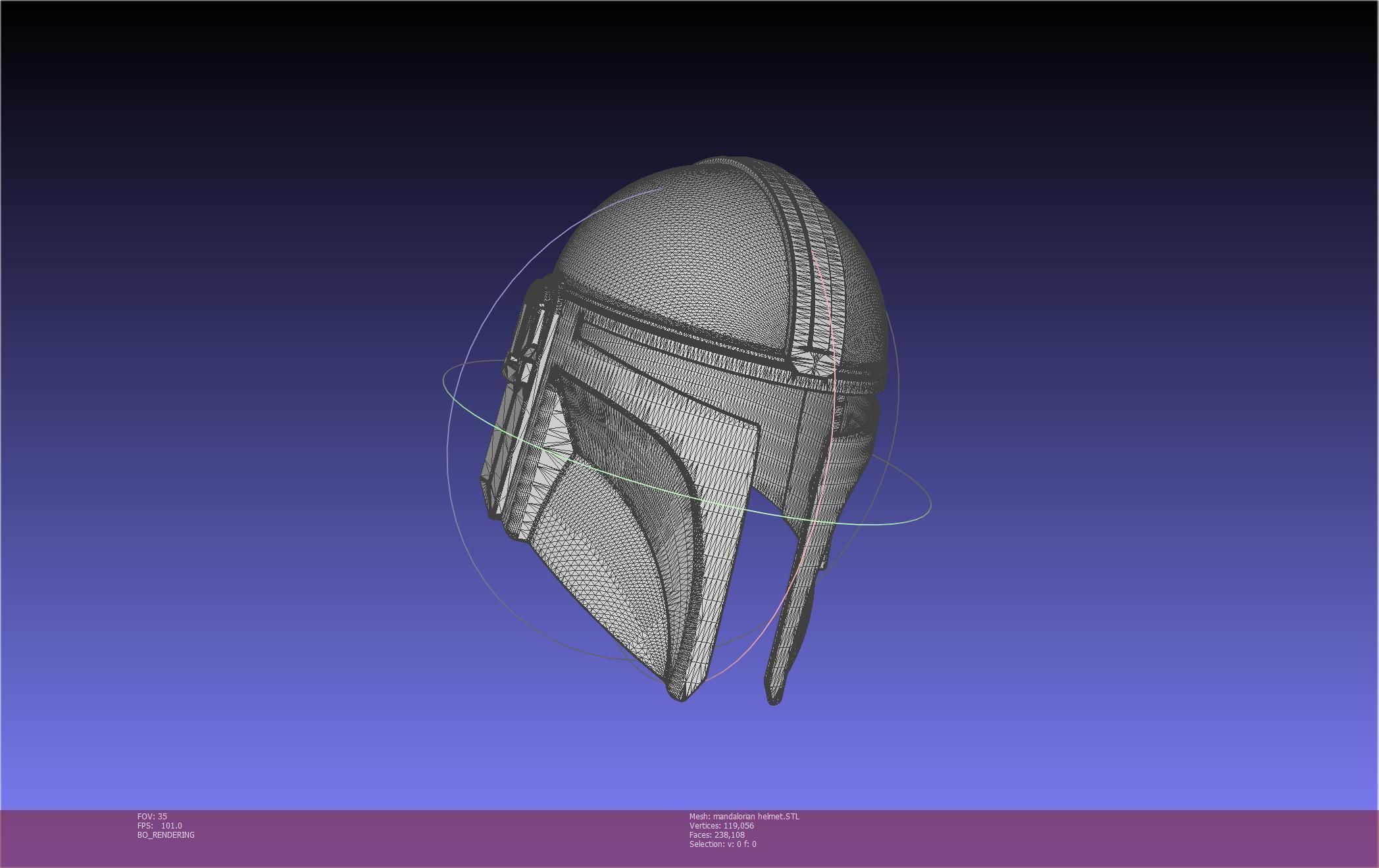Click the "Faces: 238,108" info line
The image size is (1379, 868).
717,834
